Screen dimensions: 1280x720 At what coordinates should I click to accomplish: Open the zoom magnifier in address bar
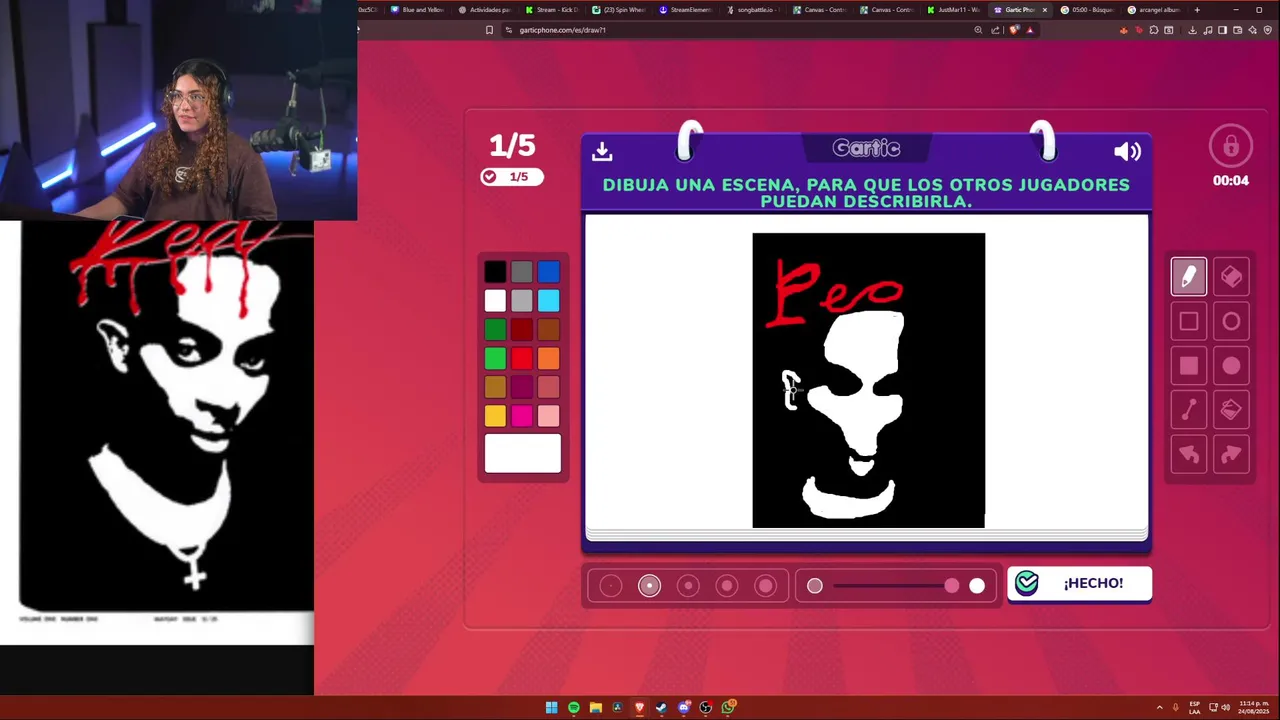[978, 30]
